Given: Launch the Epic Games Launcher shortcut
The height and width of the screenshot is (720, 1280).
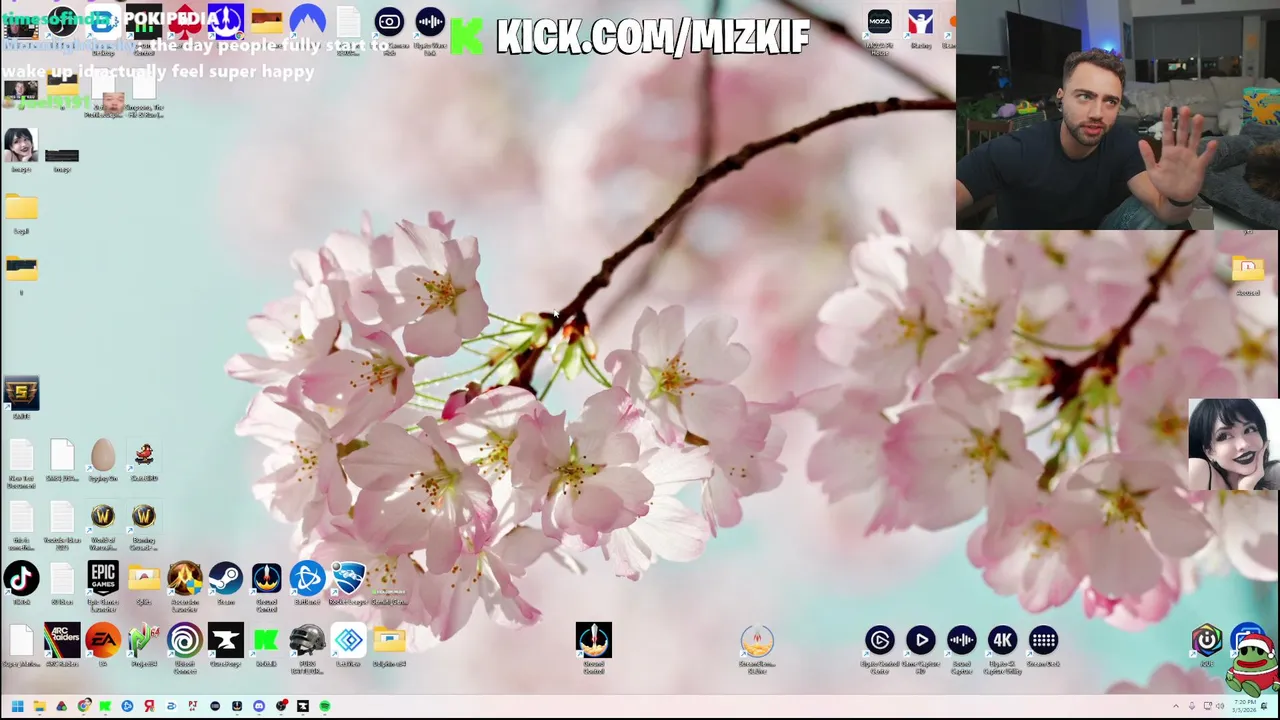Looking at the screenshot, I should click(103, 579).
